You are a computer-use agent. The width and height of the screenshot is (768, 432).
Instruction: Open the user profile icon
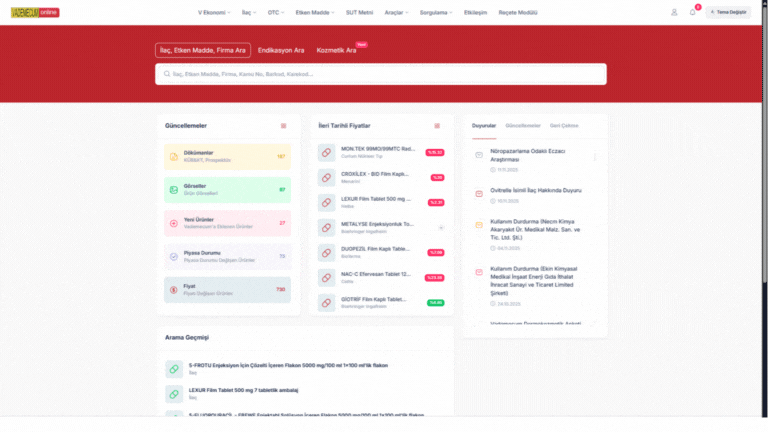[674, 12]
